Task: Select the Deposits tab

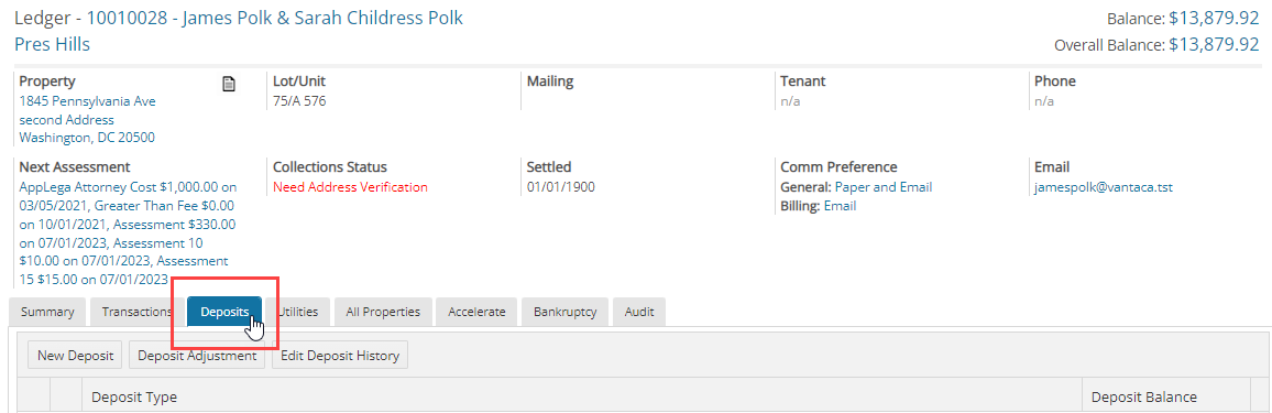Action: pyautogui.click(x=224, y=312)
